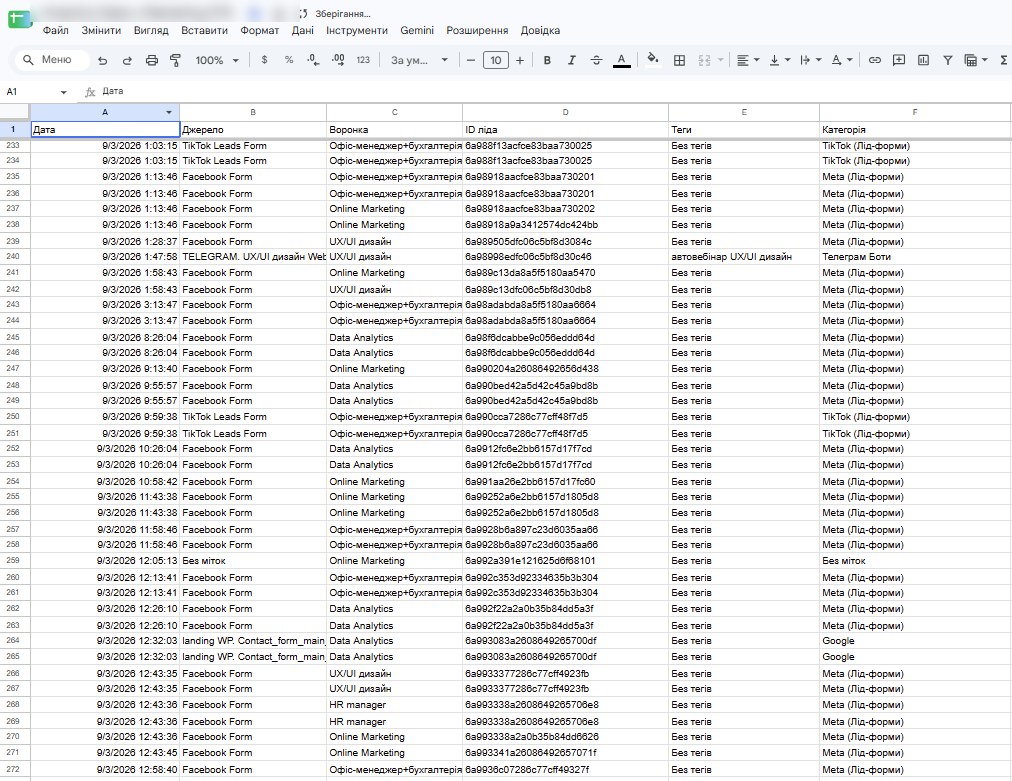Click the print icon in toolbar
Viewport: 1012px width, 781px height.
click(x=152, y=60)
